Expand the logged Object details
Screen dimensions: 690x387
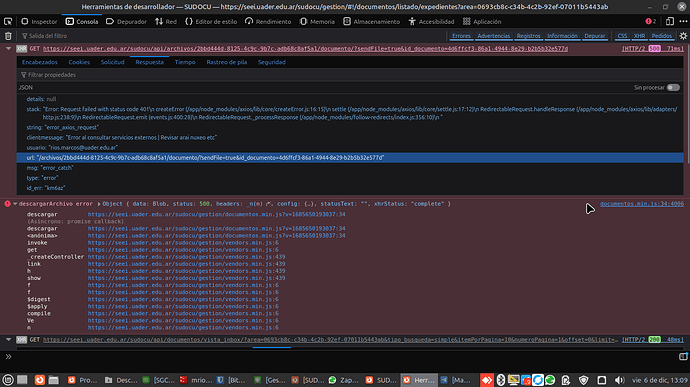coord(99,204)
